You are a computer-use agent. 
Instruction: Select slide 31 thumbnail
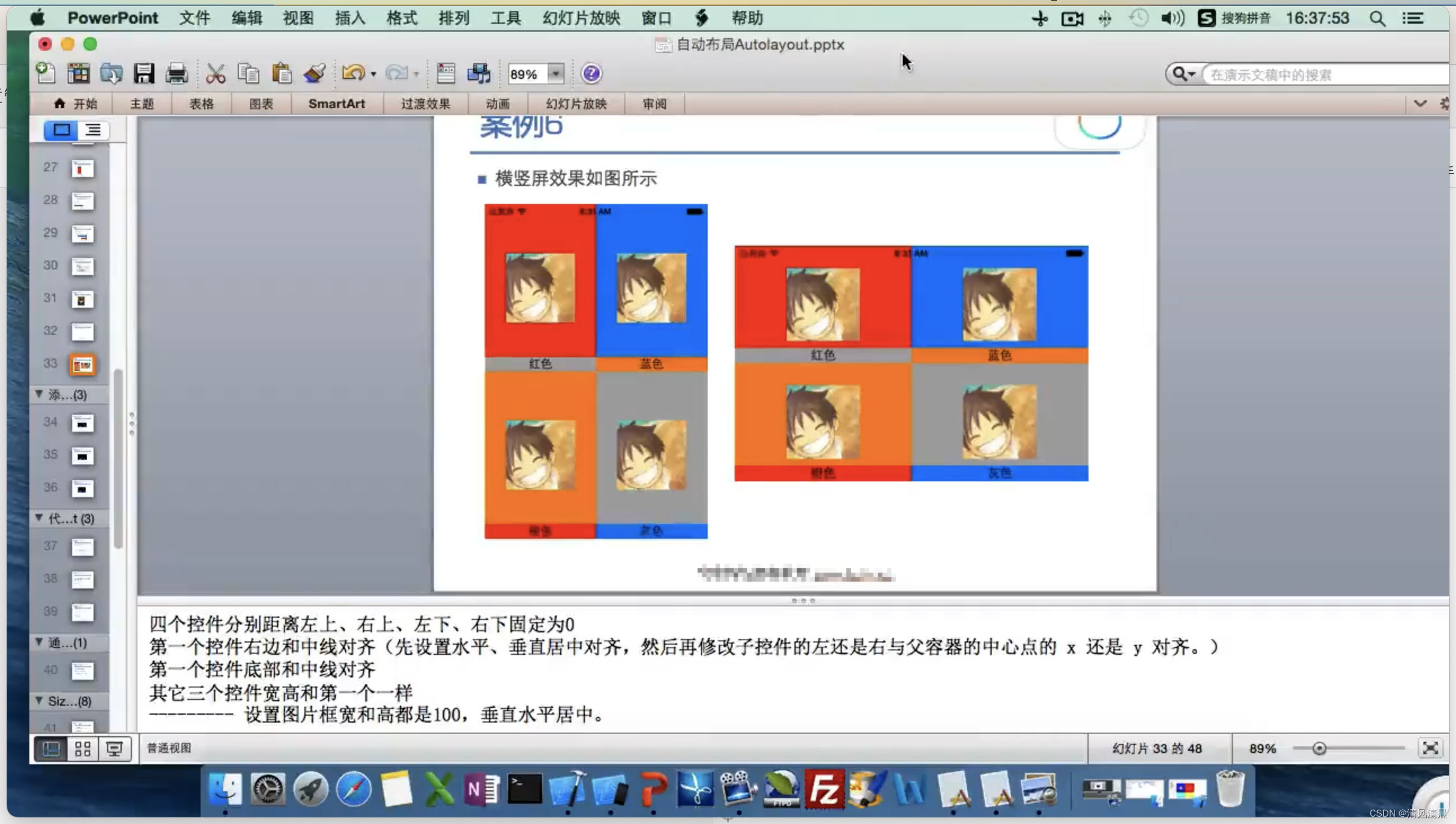[x=82, y=299]
